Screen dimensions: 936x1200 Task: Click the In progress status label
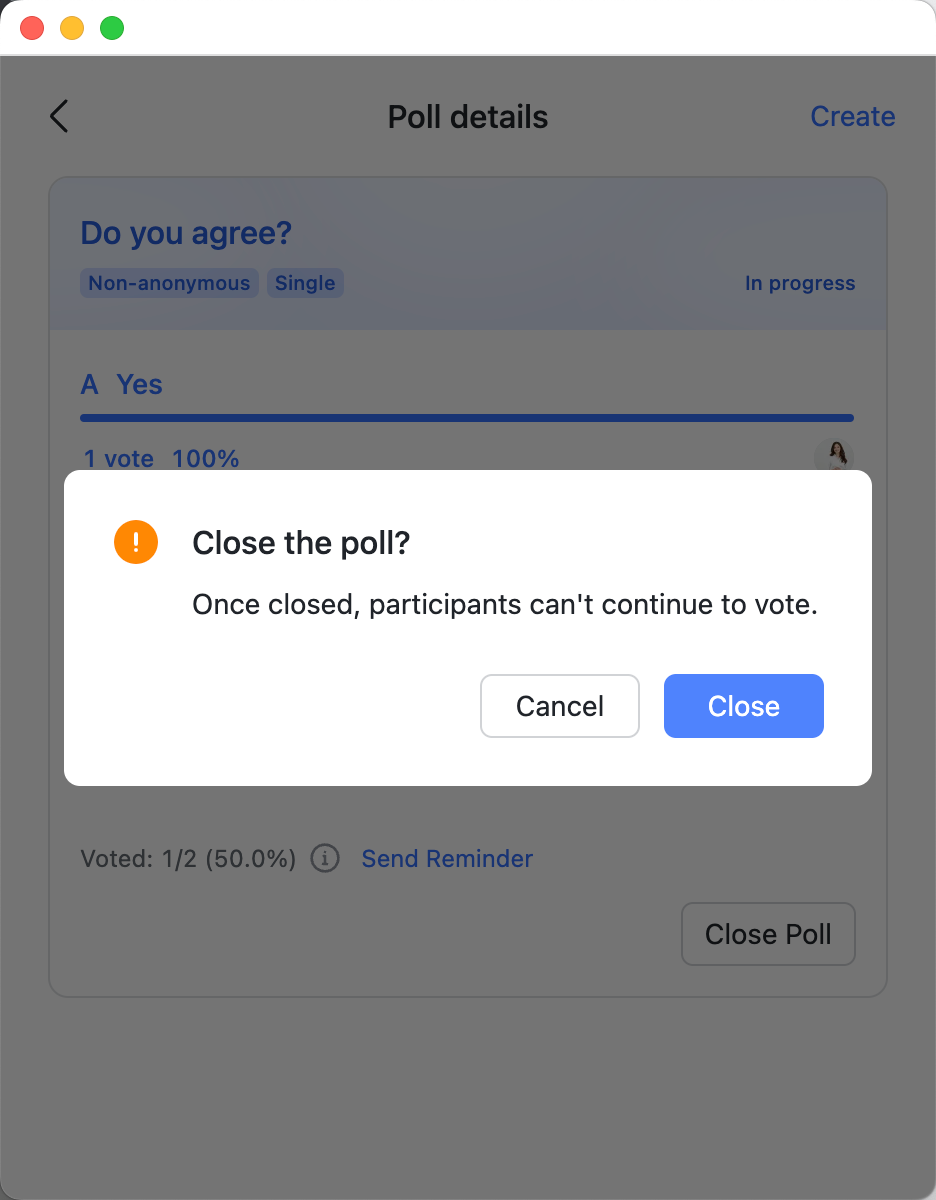pos(799,283)
